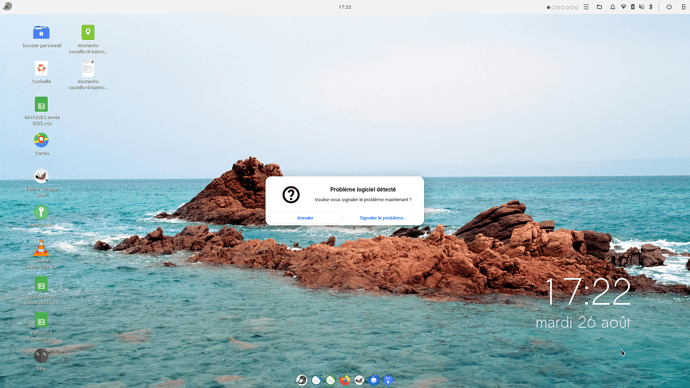This screenshot has height=388, width=690.
Task: Select the white document file icon on desktop
Action: pyautogui.click(x=88, y=69)
